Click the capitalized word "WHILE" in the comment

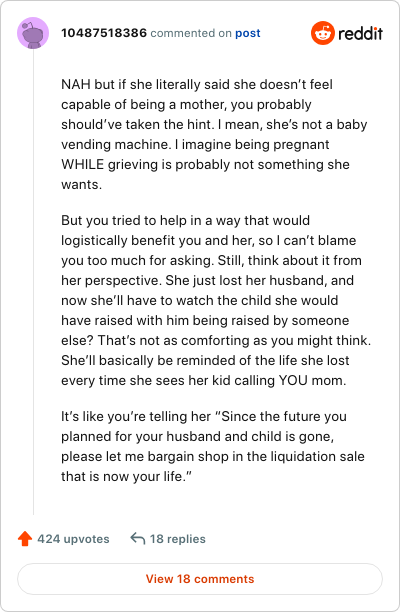coord(83,164)
